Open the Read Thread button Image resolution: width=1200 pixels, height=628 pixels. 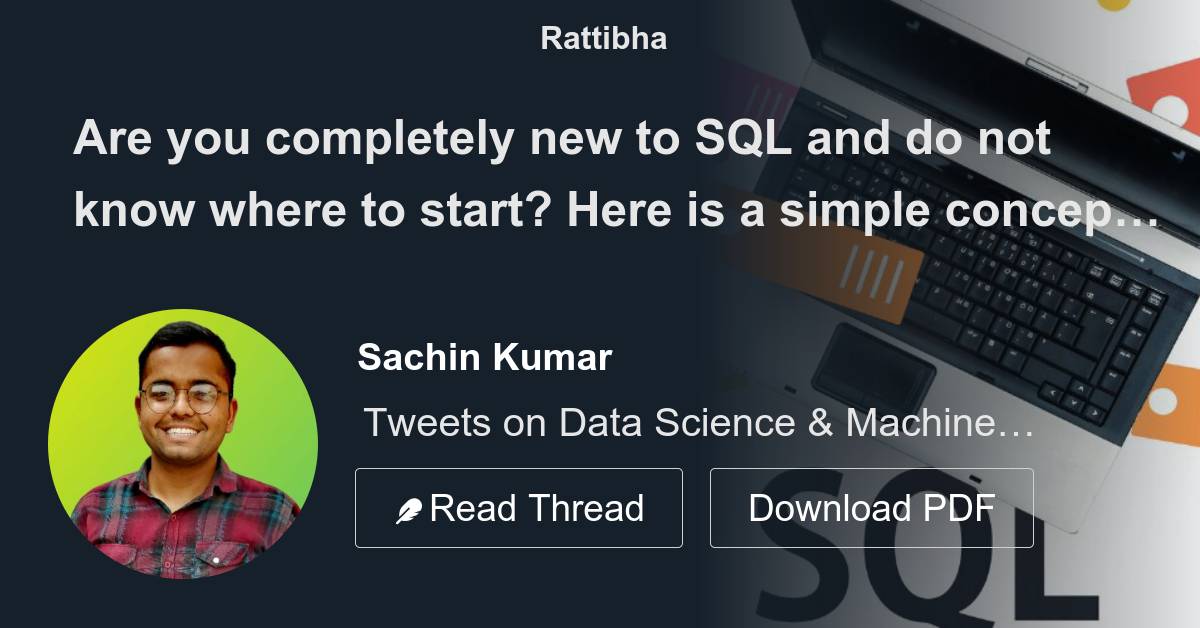[519, 507]
